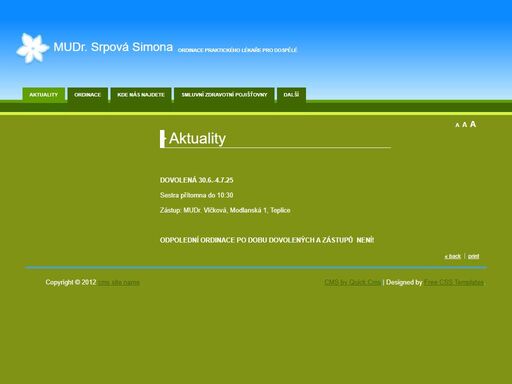Click the Odpolední ordinace notice text
This screenshot has width=512, height=384.
pos(267,240)
